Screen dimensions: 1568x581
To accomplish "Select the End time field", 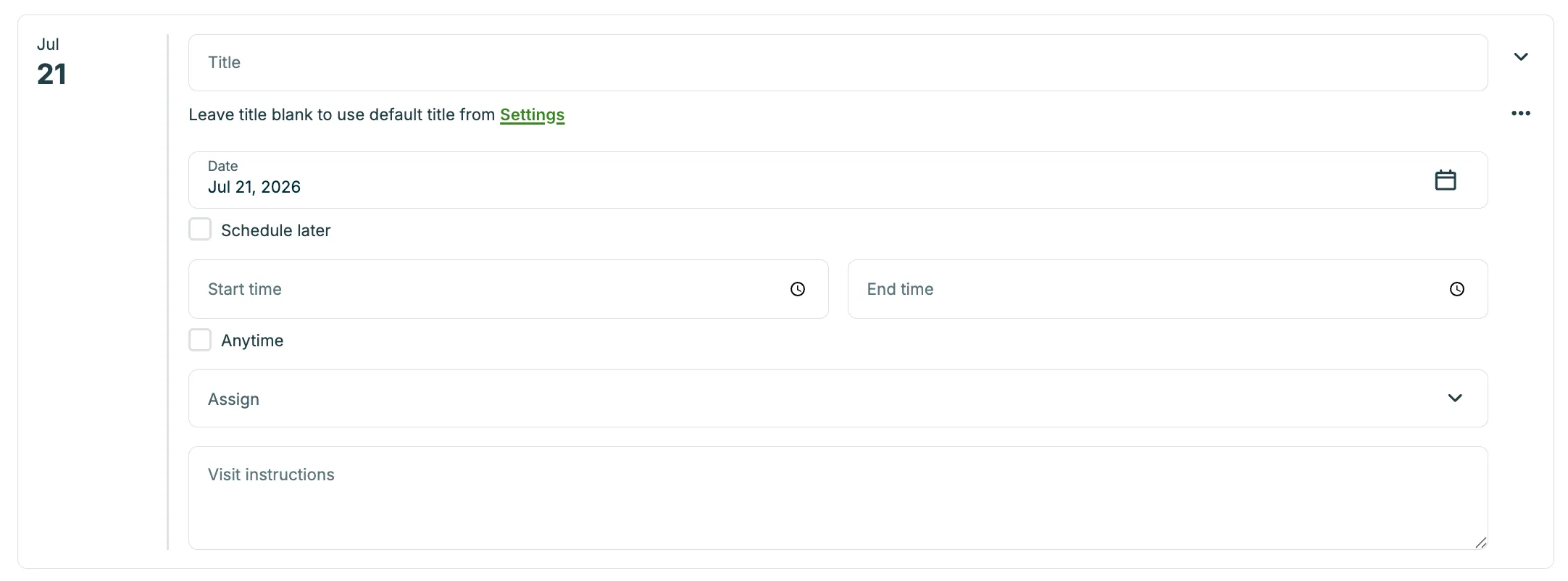I will click(1167, 289).
